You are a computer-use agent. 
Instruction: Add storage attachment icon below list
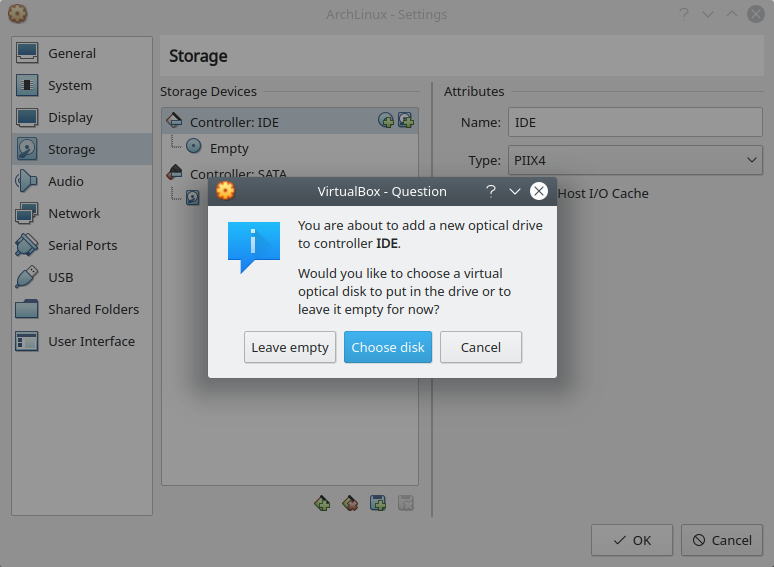pos(378,503)
